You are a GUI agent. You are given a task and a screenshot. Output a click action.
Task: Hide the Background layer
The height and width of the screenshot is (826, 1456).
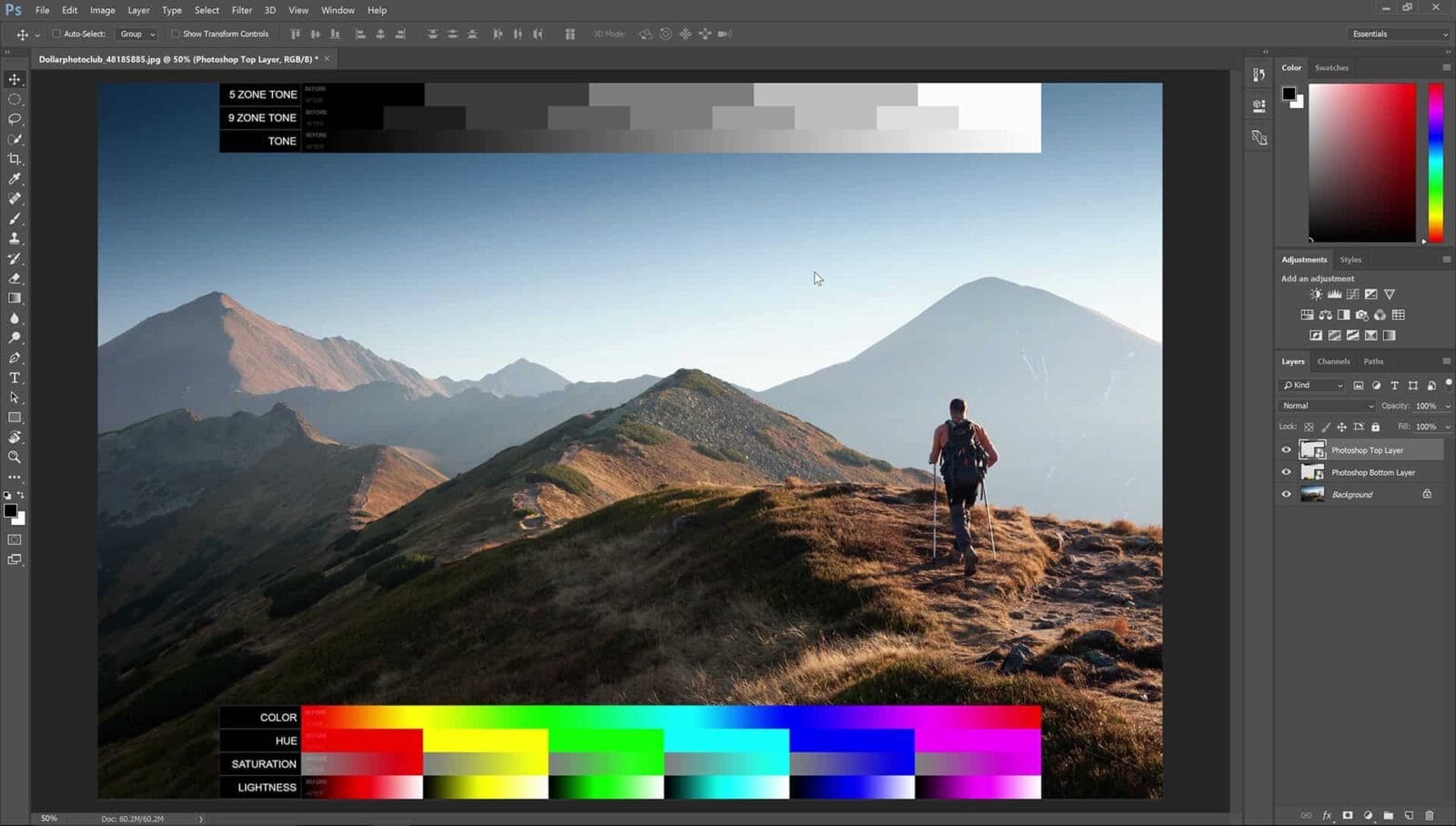click(1286, 494)
